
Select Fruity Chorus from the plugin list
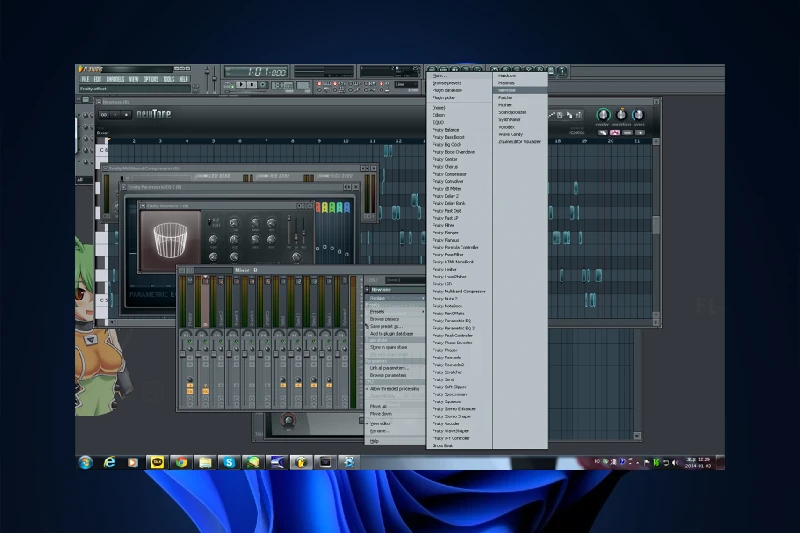click(459, 167)
